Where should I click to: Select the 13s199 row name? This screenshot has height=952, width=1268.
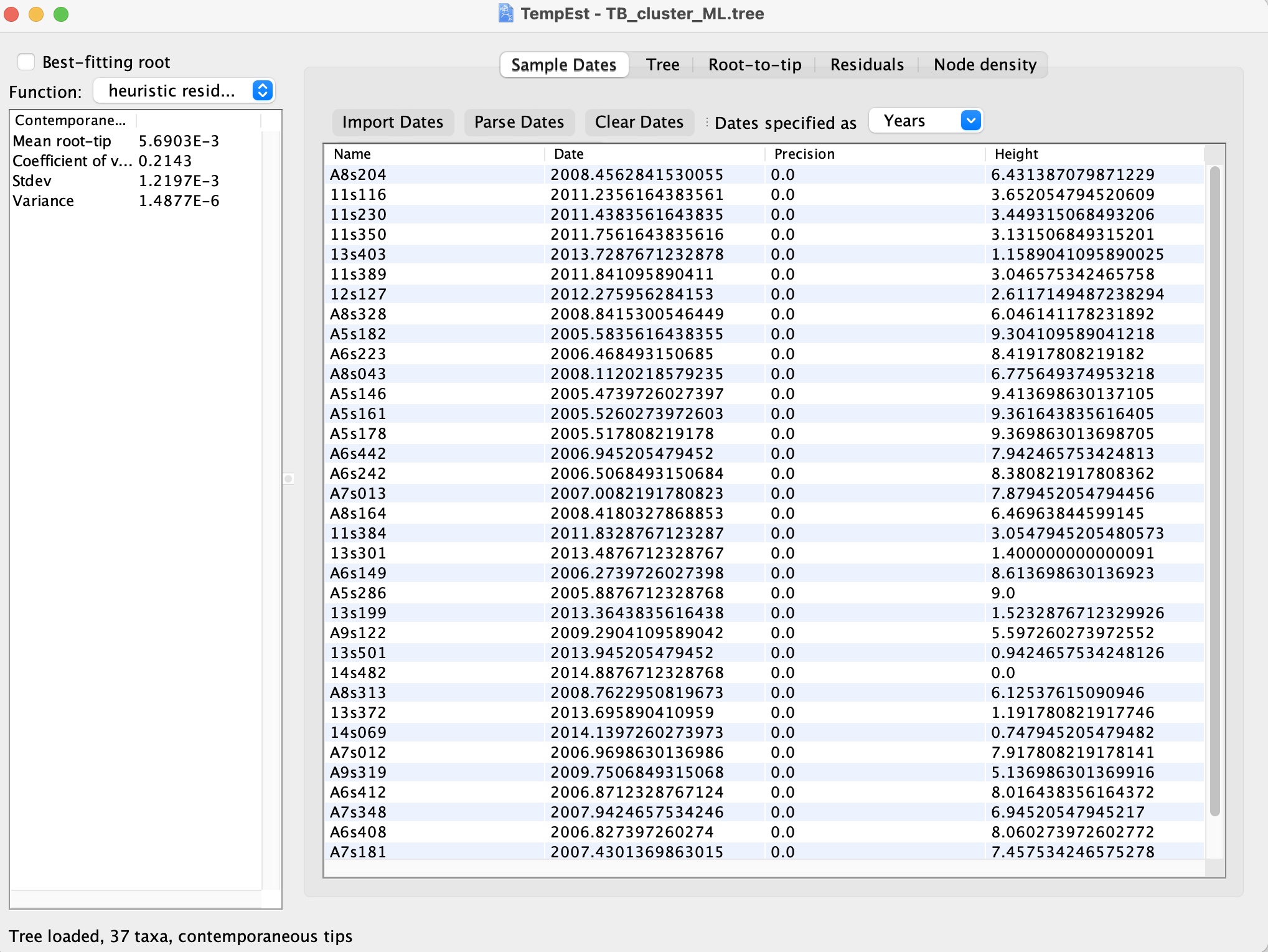tap(358, 613)
